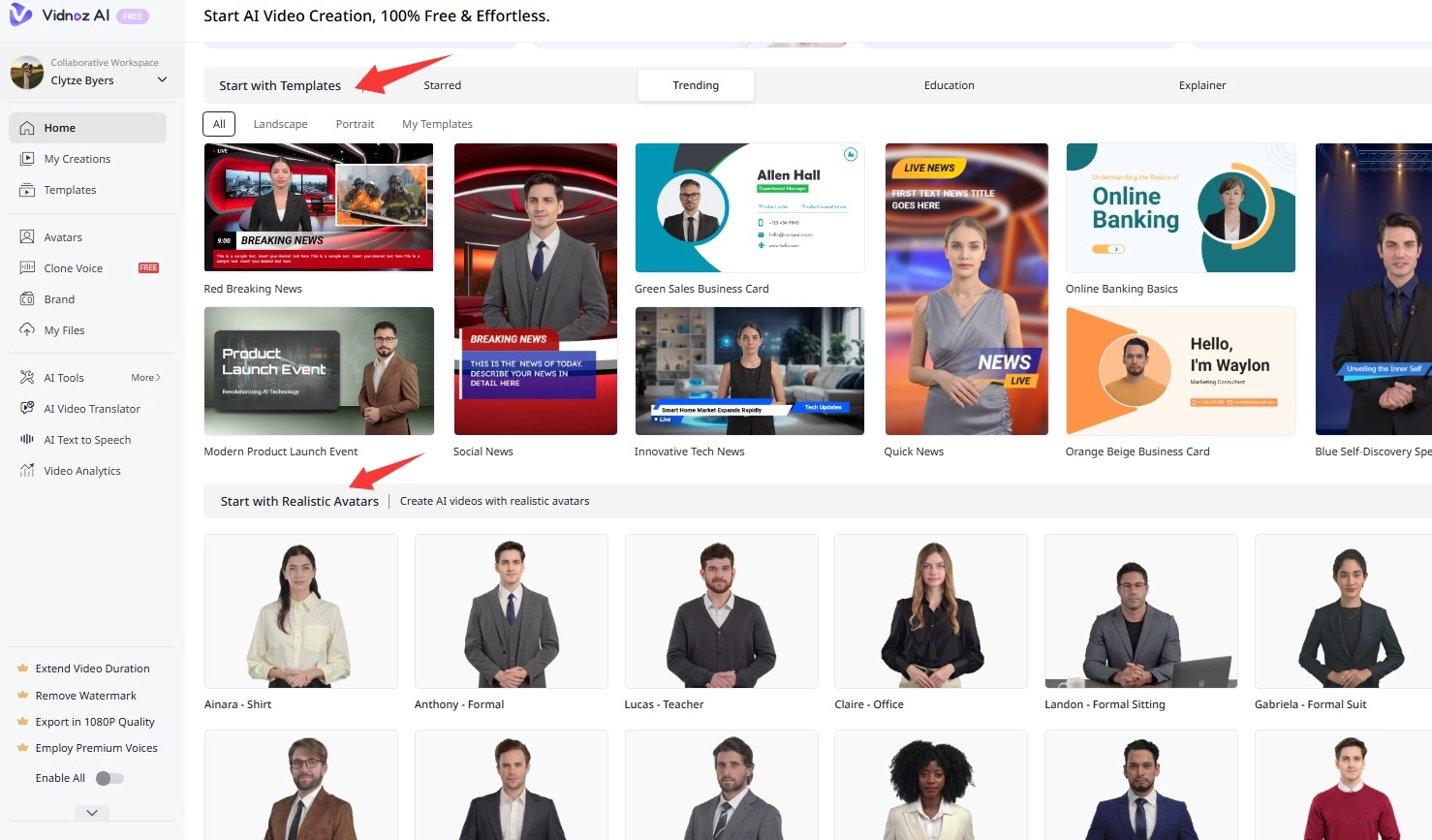Toggle the Enable All switch
Image resolution: width=1432 pixels, height=840 pixels.
(110, 777)
